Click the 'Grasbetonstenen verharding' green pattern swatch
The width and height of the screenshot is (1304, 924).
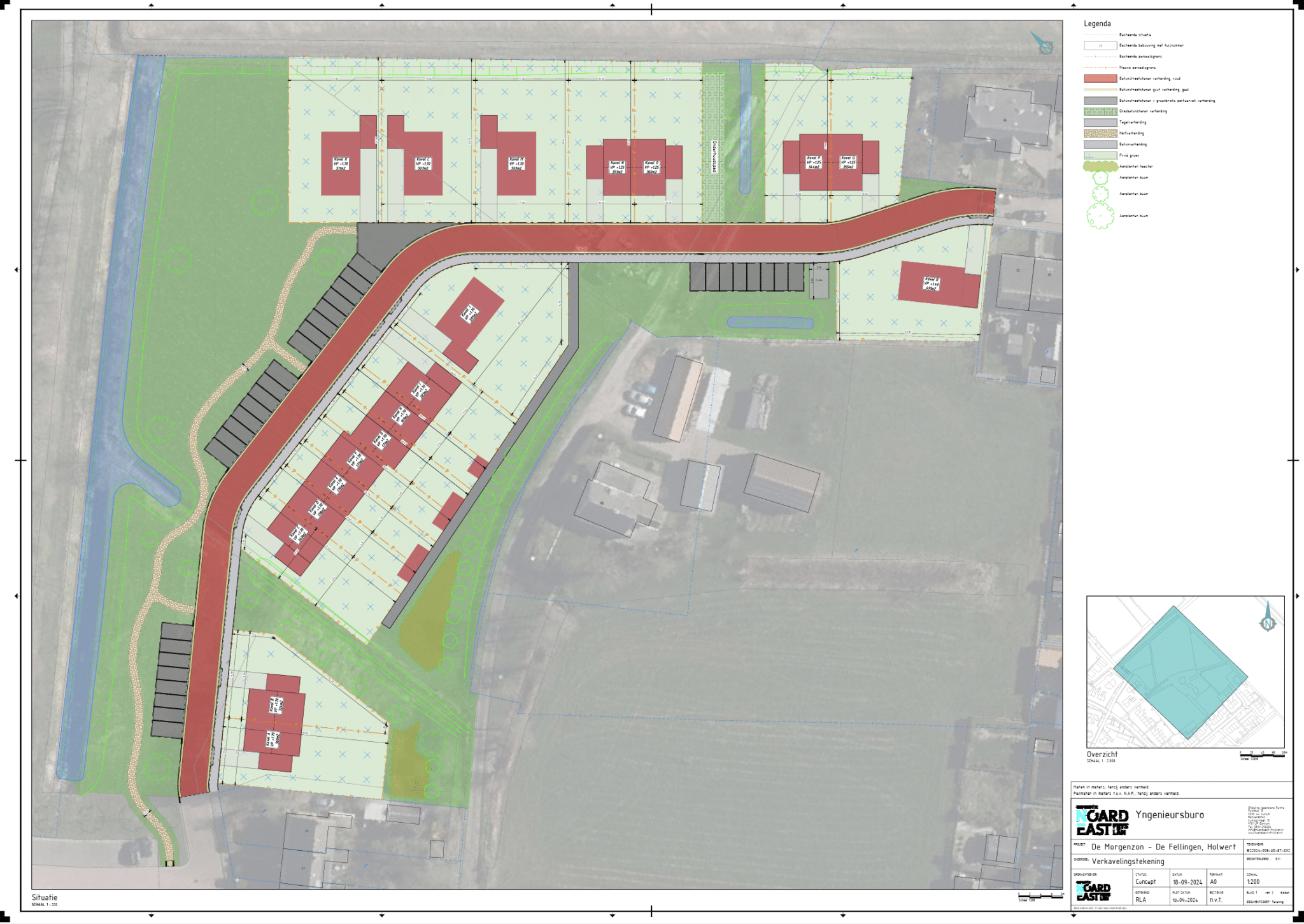coord(1100,111)
